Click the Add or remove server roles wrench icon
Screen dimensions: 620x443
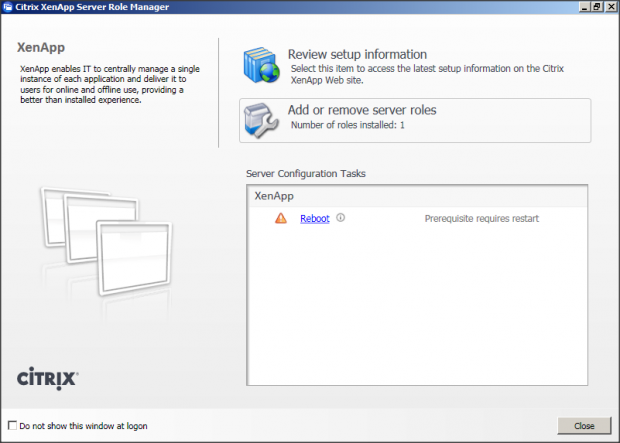(x=261, y=120)
